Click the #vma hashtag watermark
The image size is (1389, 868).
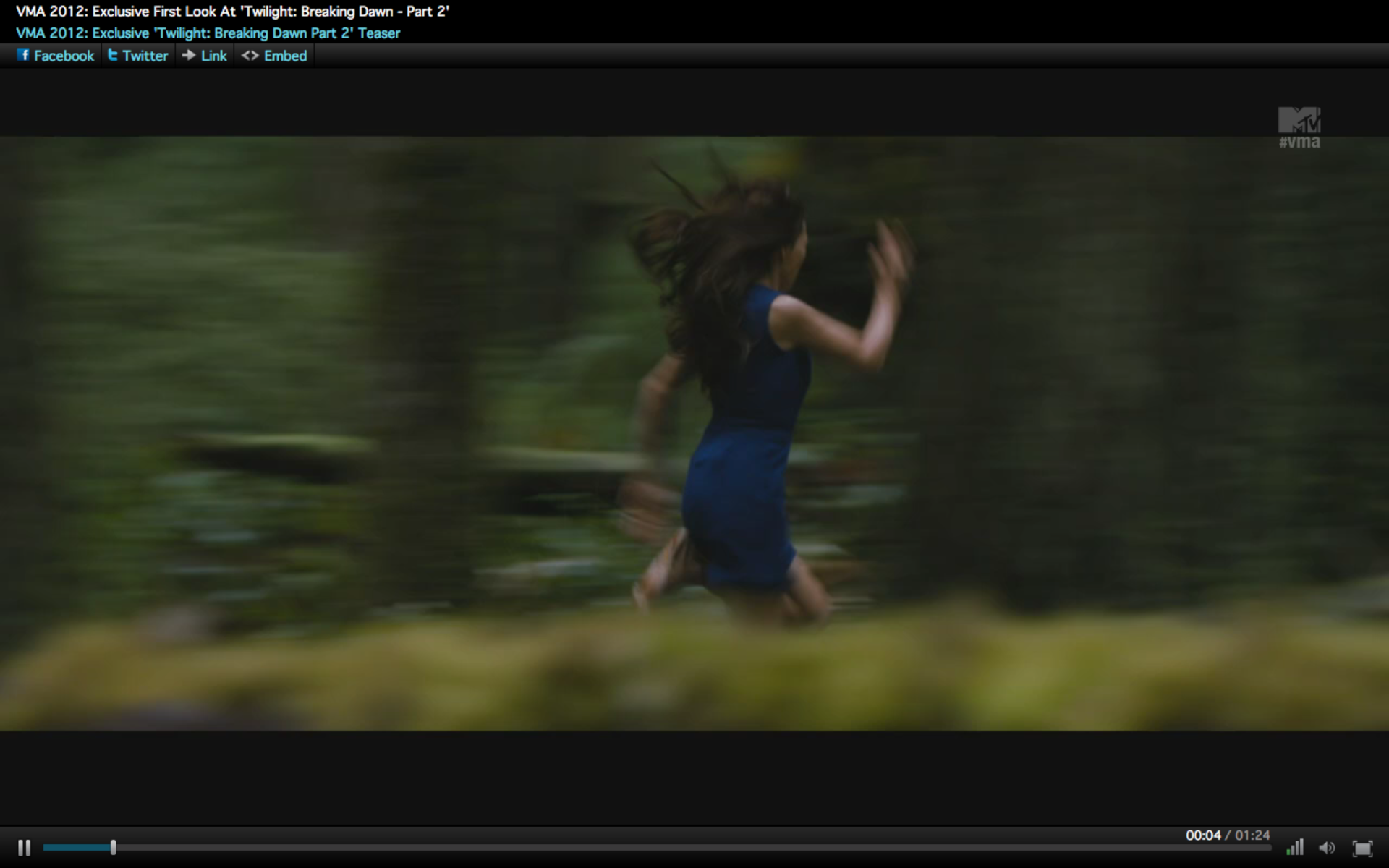coord(1299,142)
